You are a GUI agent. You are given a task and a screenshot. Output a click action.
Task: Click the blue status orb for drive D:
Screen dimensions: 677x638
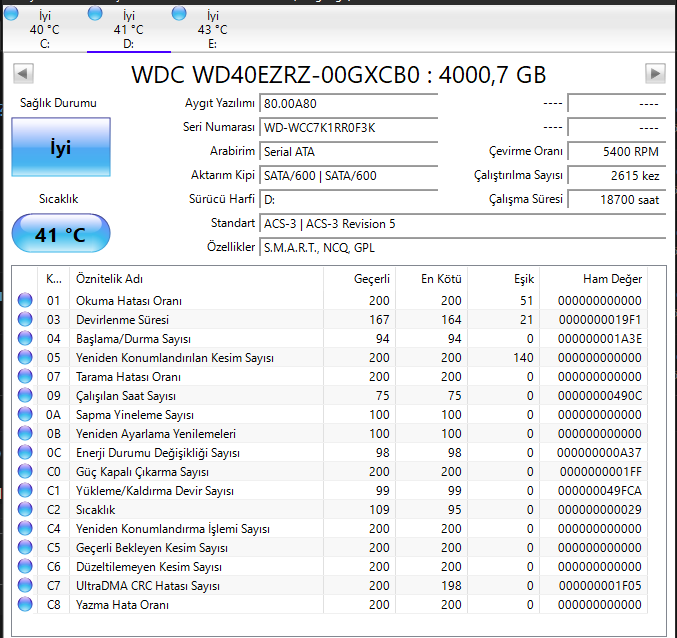(95, 13)
